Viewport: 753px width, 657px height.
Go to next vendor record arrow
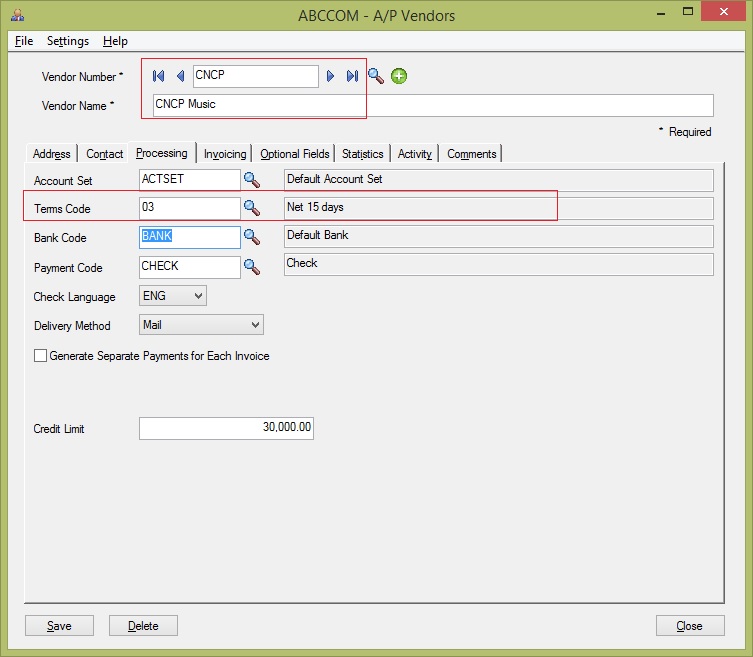(x=331, y=76)
